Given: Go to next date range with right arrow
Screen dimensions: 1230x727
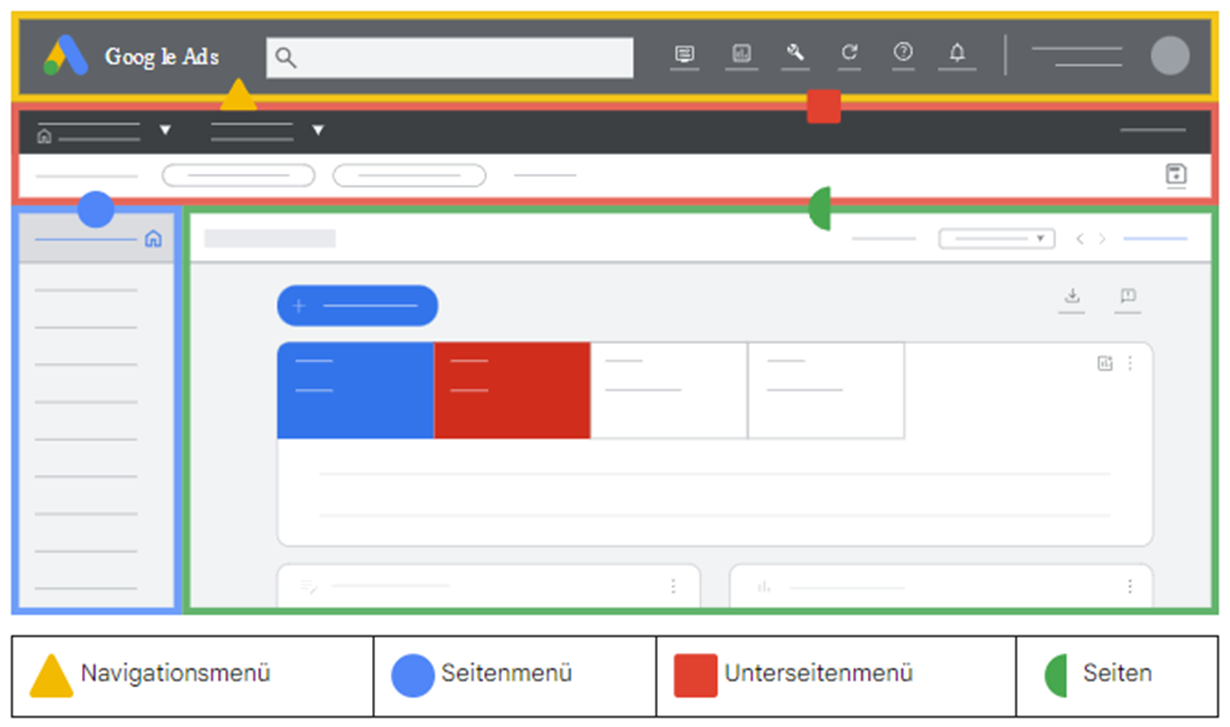Looking at the screenshot, I should pyautogui.click(x=1102, y=239).
